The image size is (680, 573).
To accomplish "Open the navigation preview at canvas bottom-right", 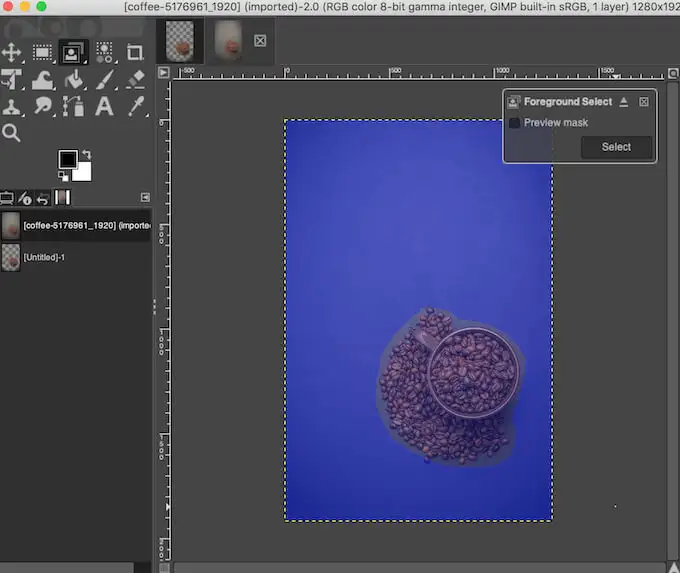I will click(673, 568).
